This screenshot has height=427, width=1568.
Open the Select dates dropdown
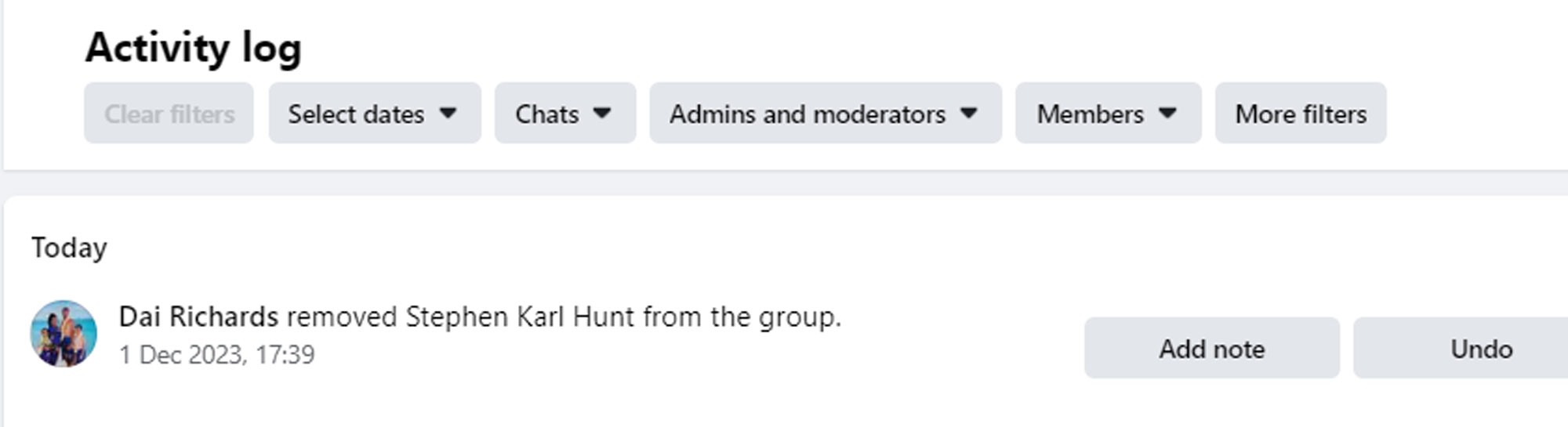(357, 114)
